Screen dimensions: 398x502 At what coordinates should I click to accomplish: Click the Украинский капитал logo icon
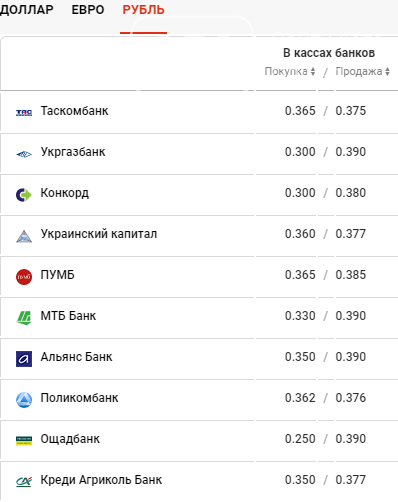click(x=24, y=236)
